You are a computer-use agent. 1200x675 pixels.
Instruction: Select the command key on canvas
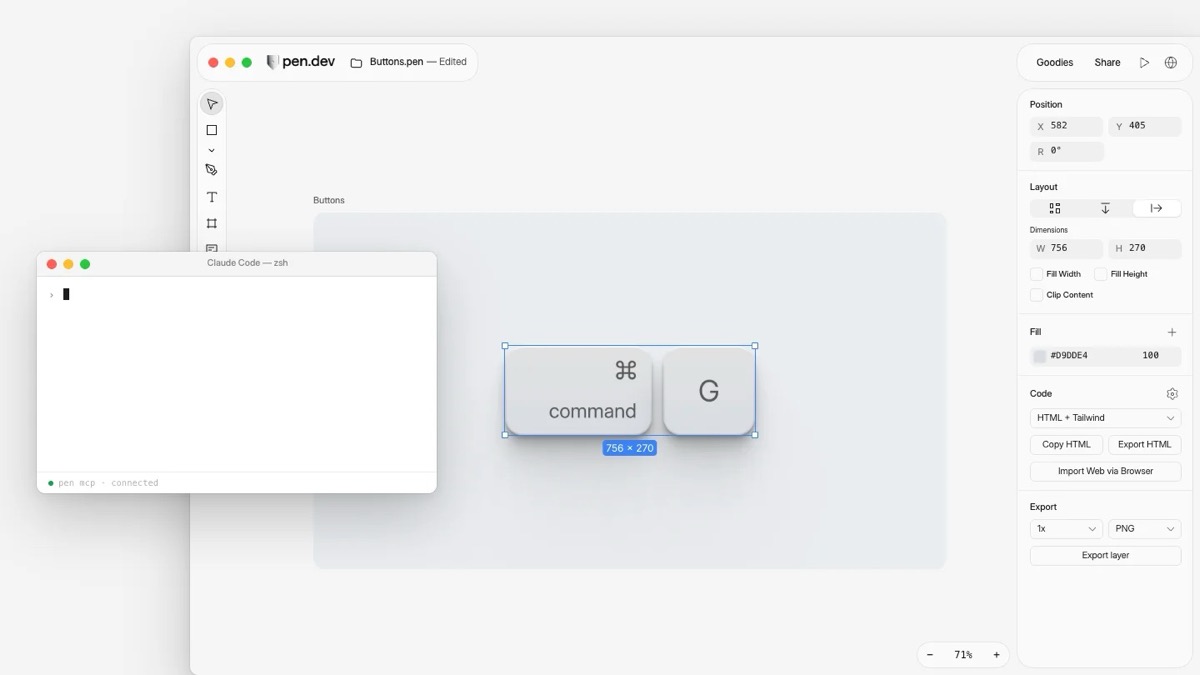click(x=579, y=391)
